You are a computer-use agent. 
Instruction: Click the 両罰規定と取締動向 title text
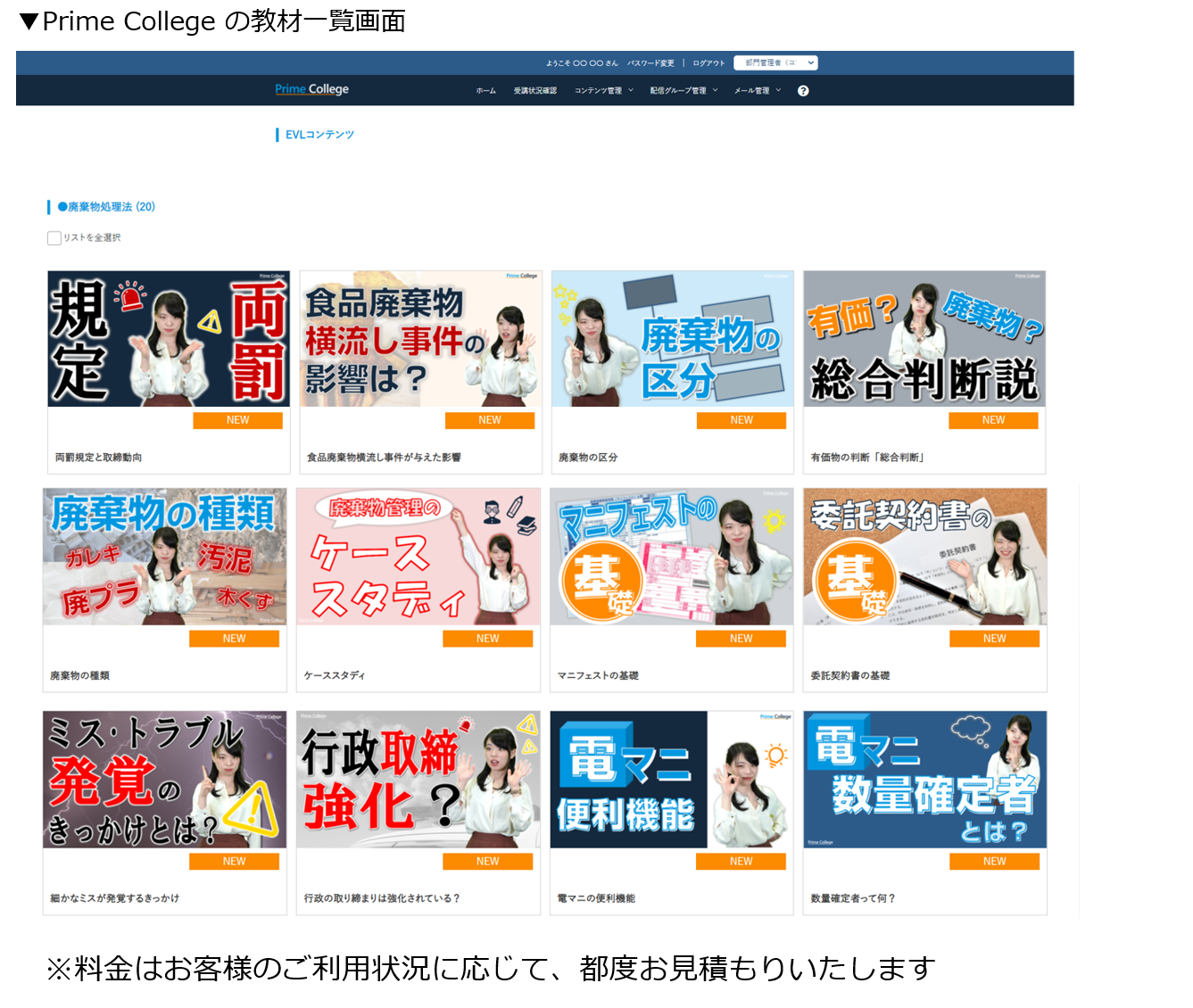[98, 458]
